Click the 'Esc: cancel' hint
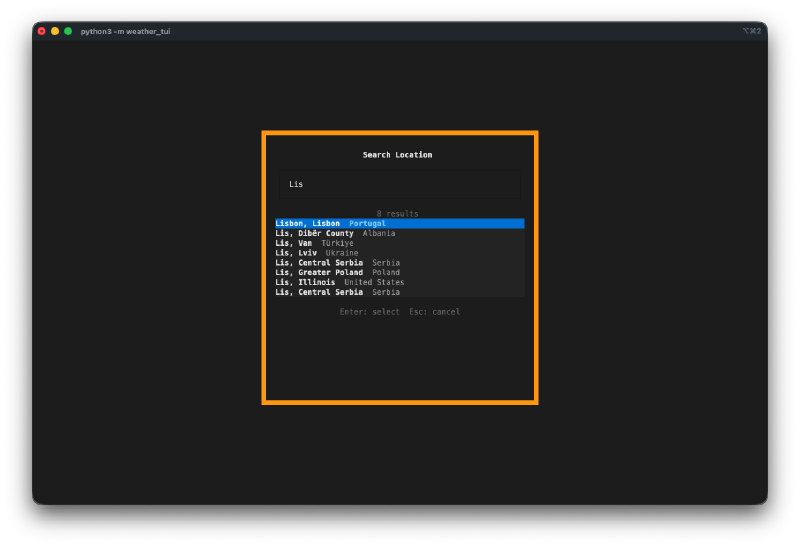 click(x=434, y=312)
